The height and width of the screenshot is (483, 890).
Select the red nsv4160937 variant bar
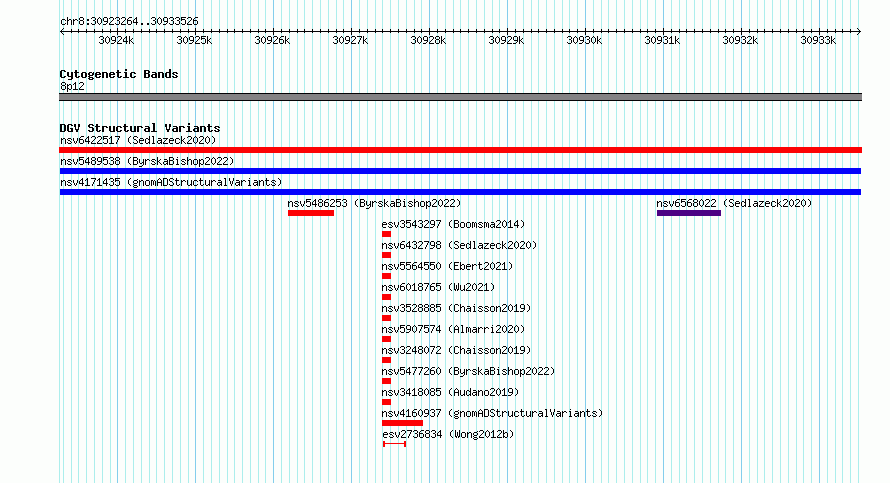click(x=402, y=423)
